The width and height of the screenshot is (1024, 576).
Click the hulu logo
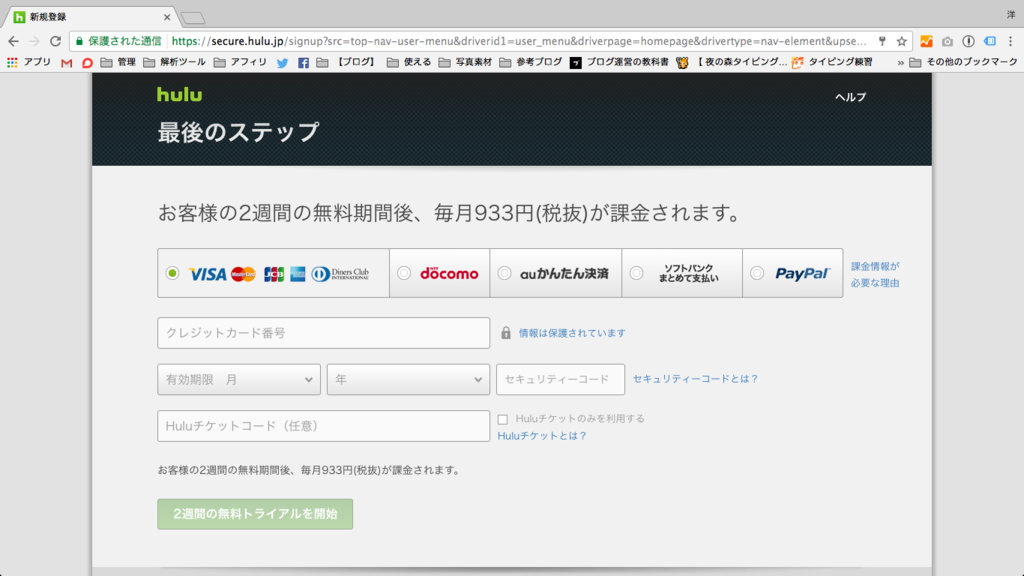pos(180,95)
